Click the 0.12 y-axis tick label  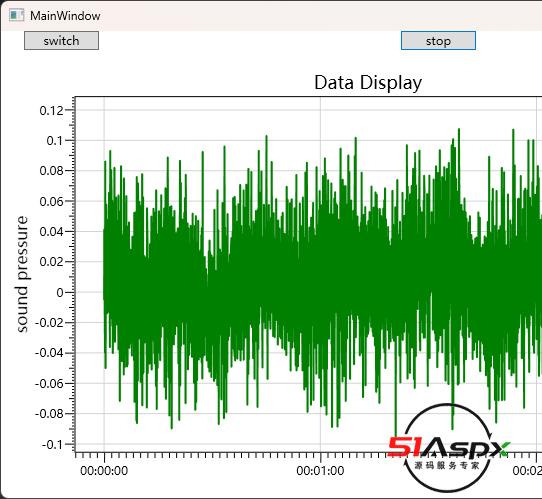(52, 111)
